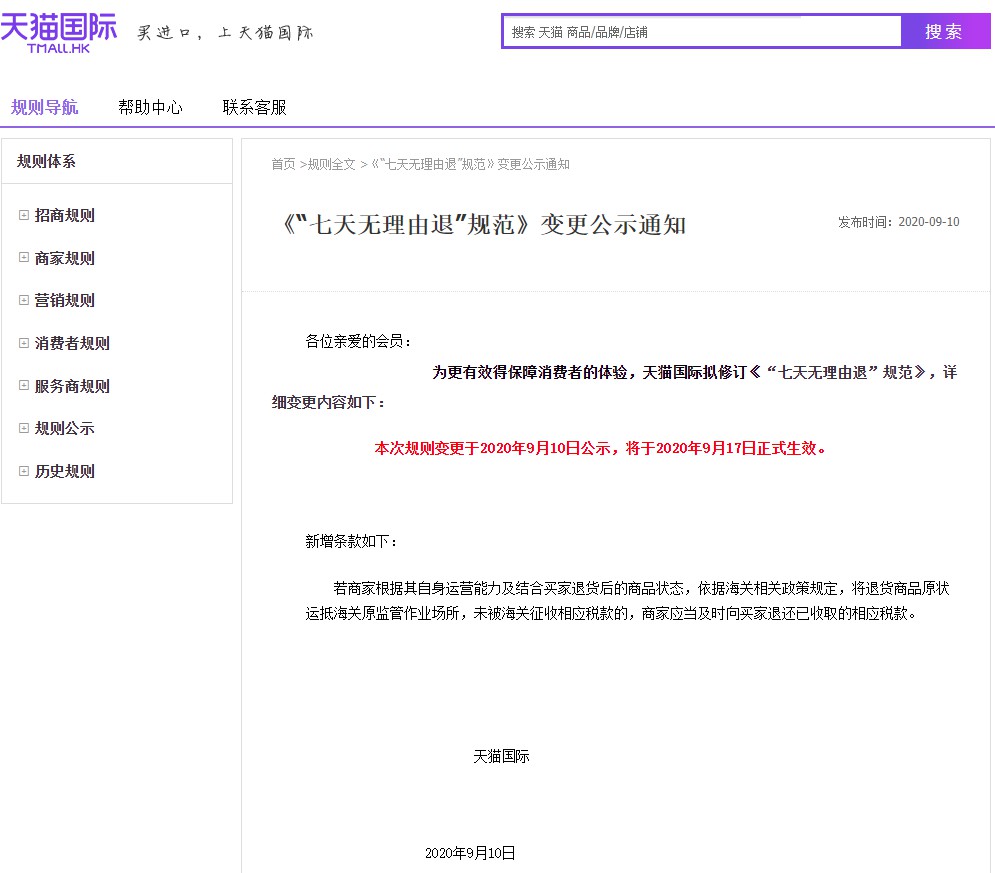Click the 新增条款如下: heading

pyautogui.click(x=352, y=541)
